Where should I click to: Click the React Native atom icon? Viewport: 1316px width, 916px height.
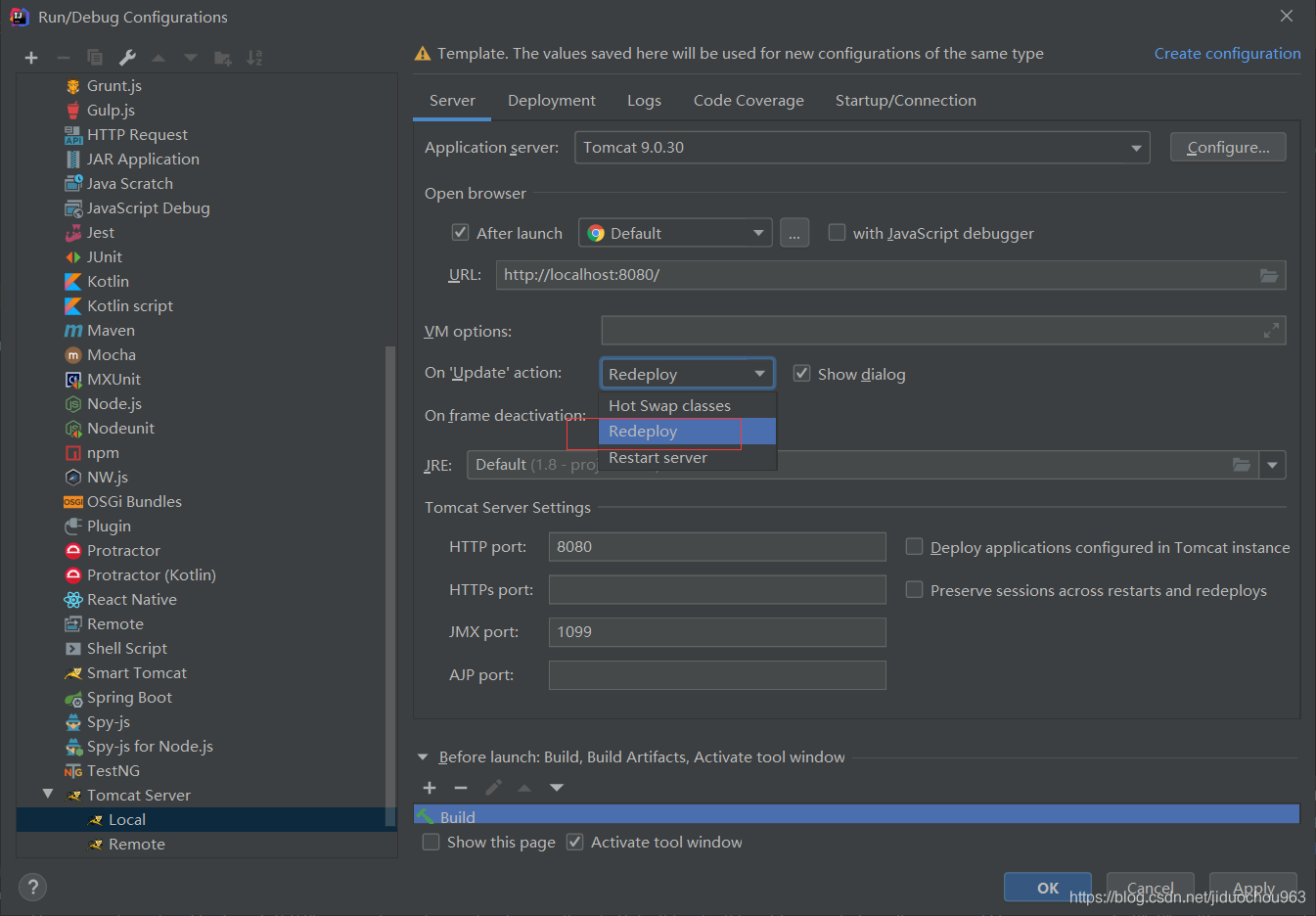[x=73, y=600]
